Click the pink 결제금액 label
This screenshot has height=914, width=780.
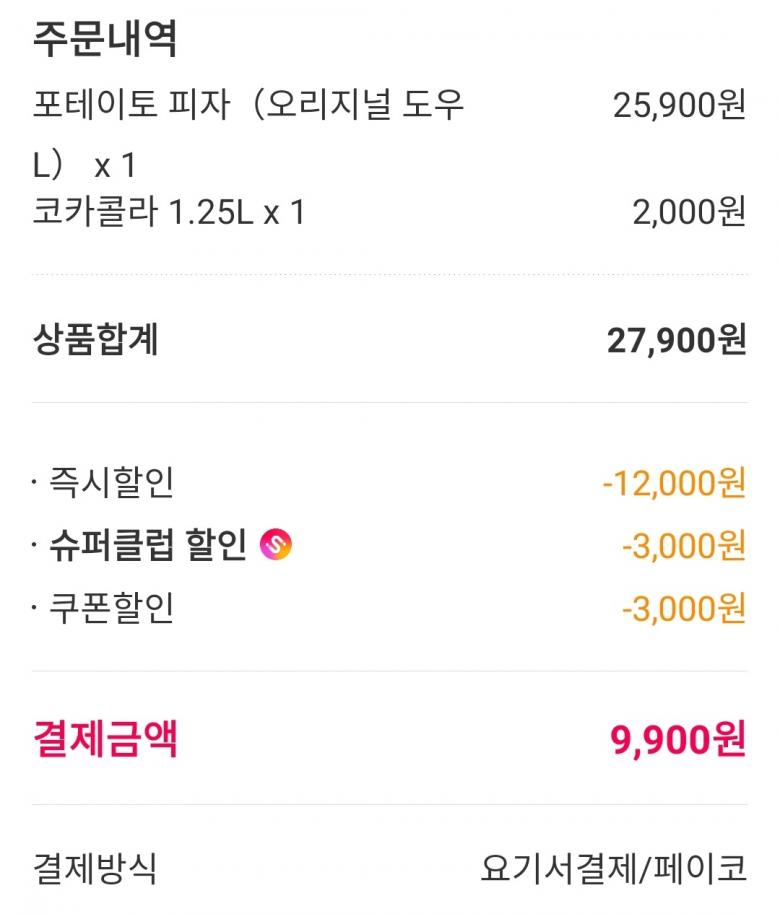point(105,740)
